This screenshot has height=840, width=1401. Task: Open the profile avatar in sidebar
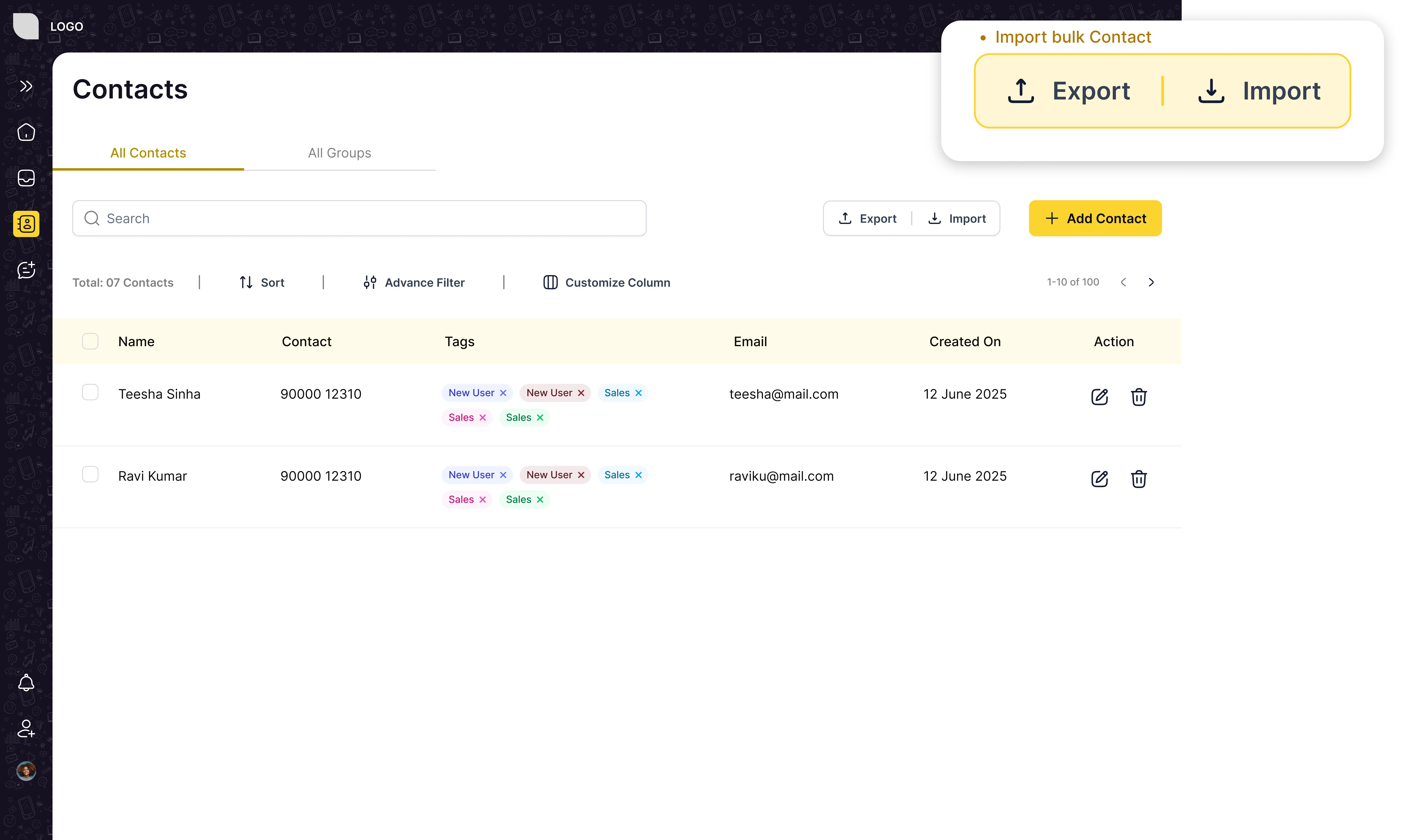26,770
